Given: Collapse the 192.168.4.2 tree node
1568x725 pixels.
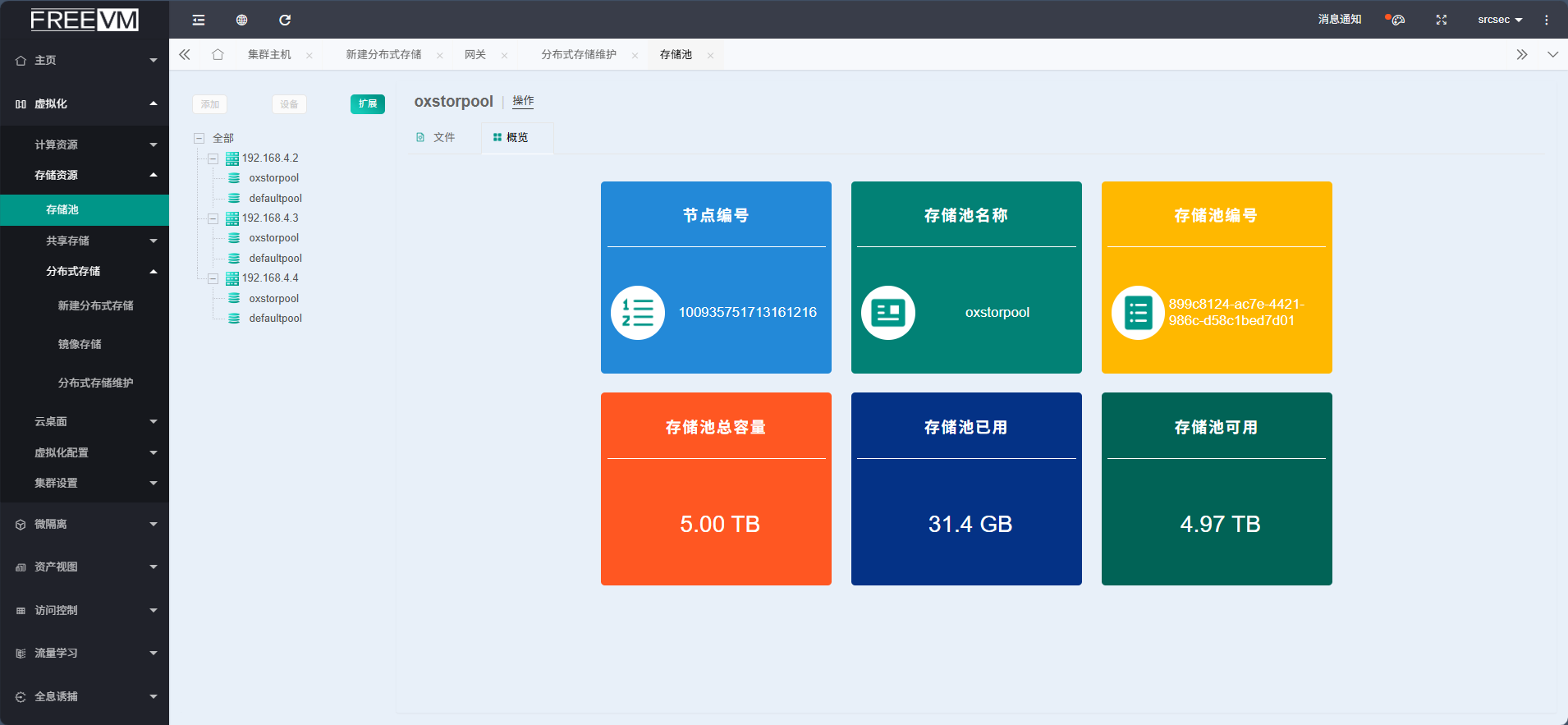Looking at the screenshot, I should click(x=213, y=158).
